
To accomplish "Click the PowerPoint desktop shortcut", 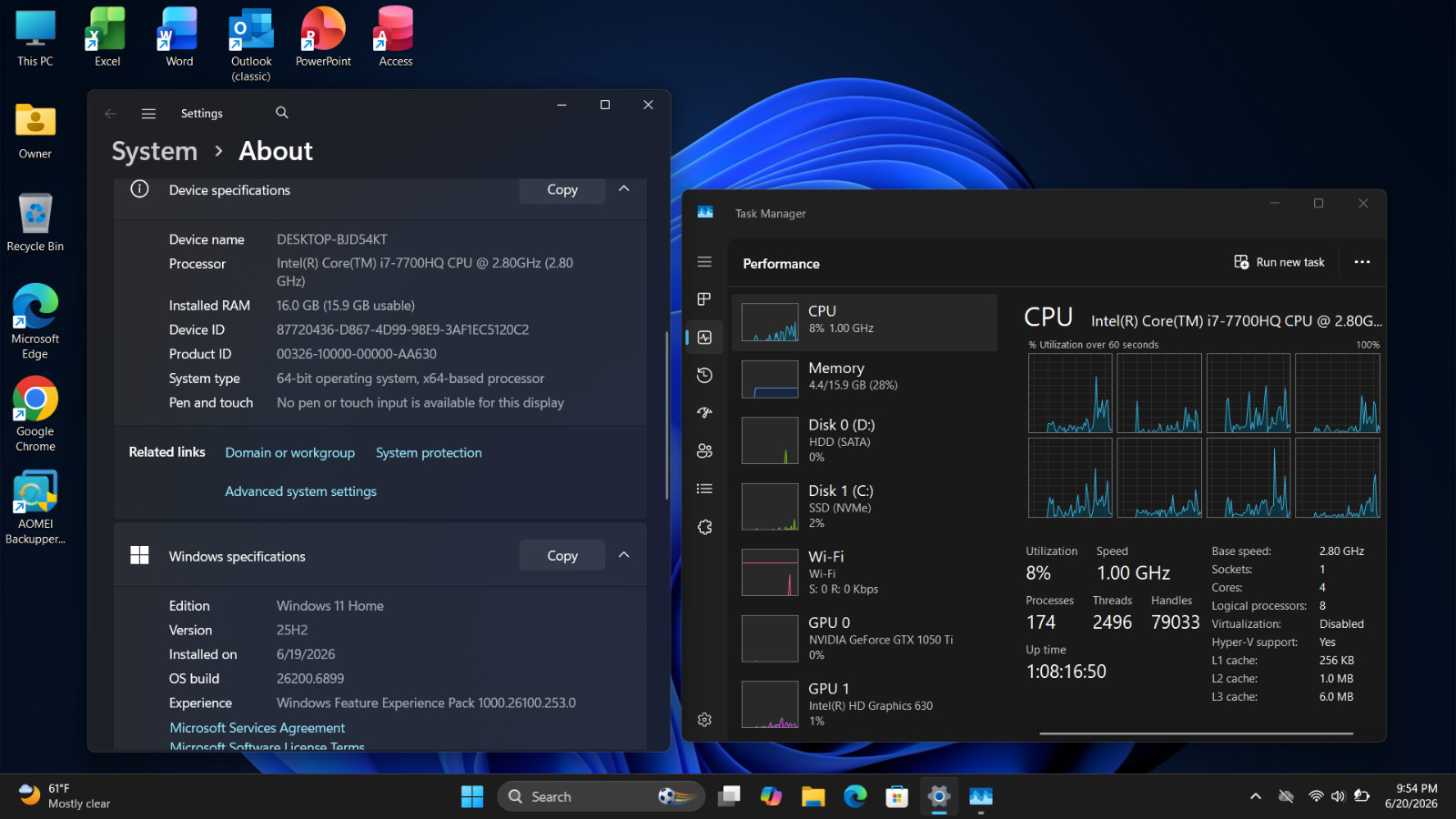I will pos(323,38).
